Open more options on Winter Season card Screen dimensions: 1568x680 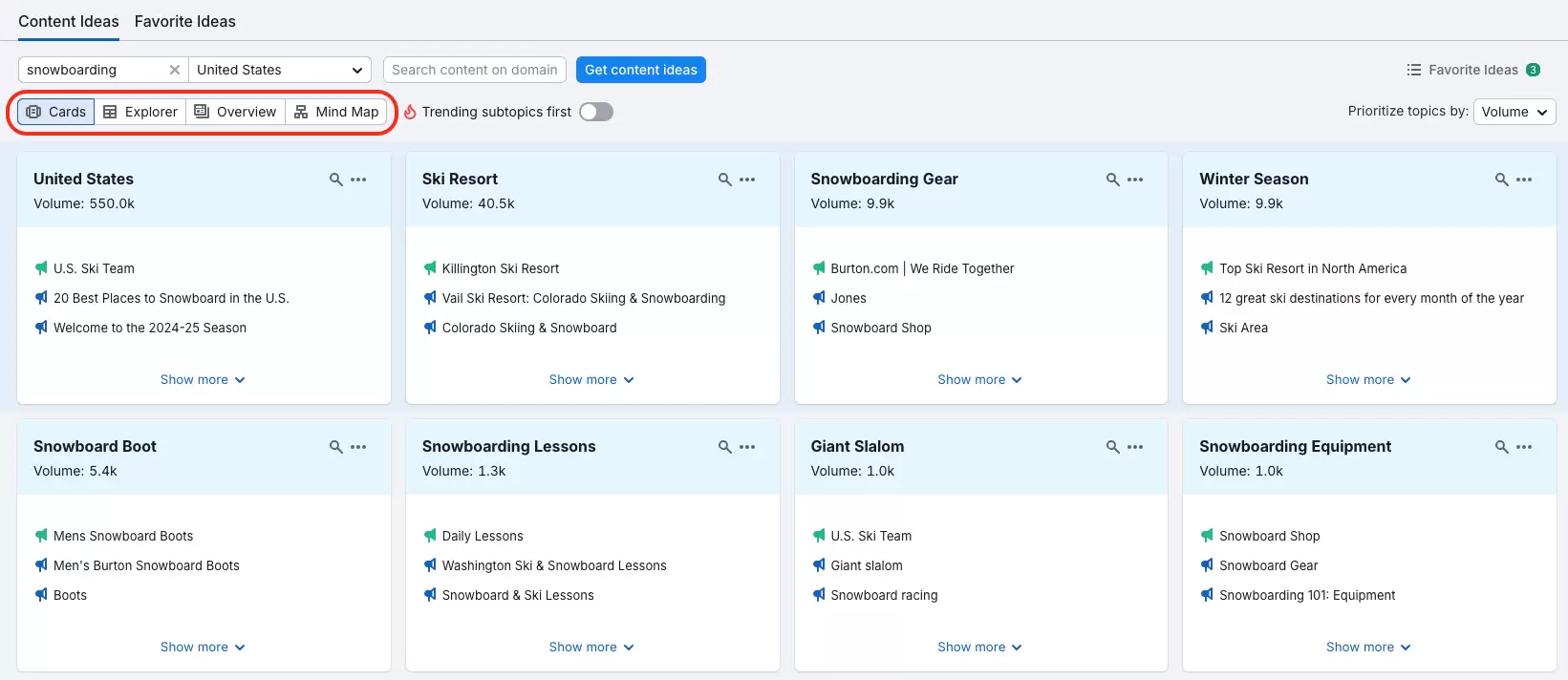click(1524, 180)
